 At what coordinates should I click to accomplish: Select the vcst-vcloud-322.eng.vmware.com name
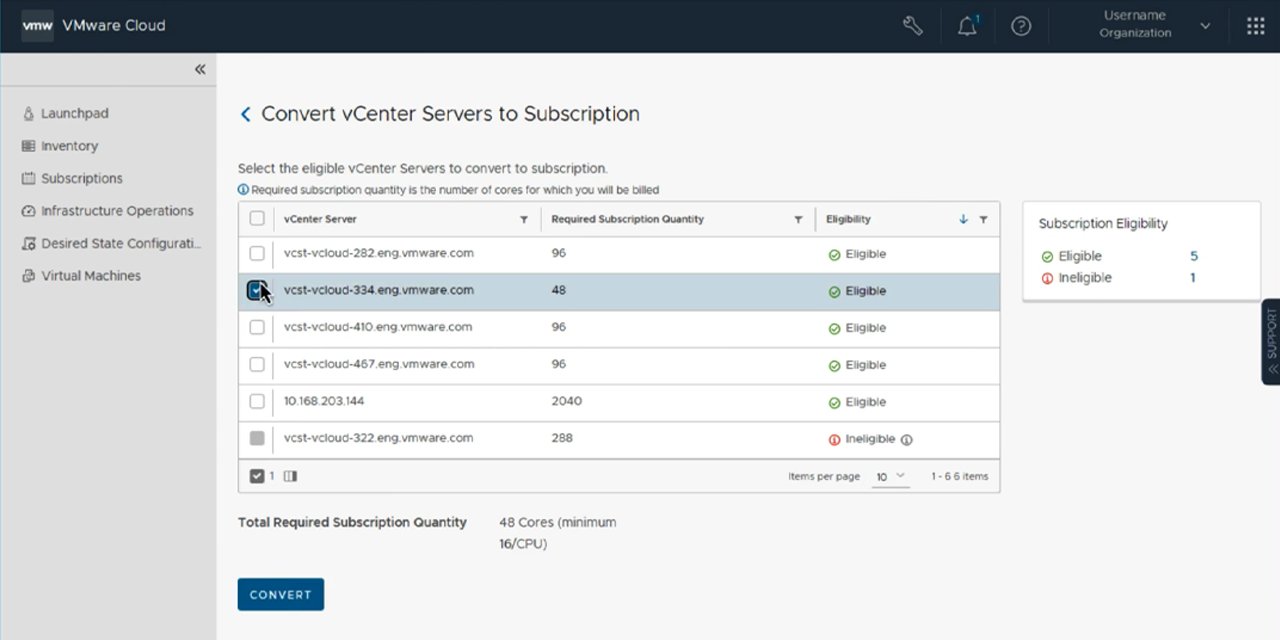(379, 438)
